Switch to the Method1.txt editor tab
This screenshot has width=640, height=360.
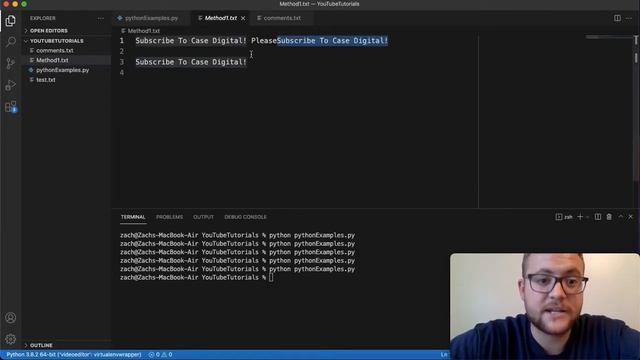(x=221, y=18)
